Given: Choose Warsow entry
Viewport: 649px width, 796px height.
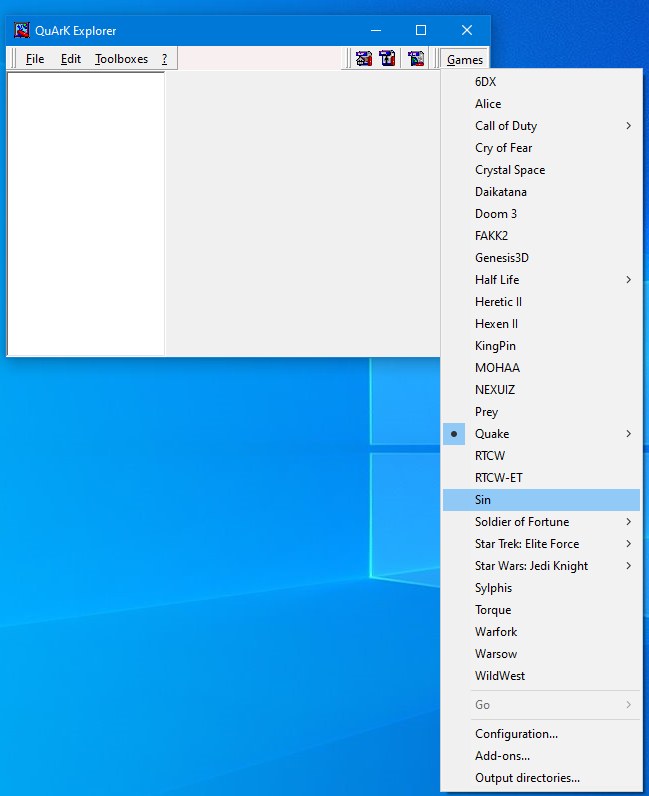Looking at the screenshot, I should point(541,653).
